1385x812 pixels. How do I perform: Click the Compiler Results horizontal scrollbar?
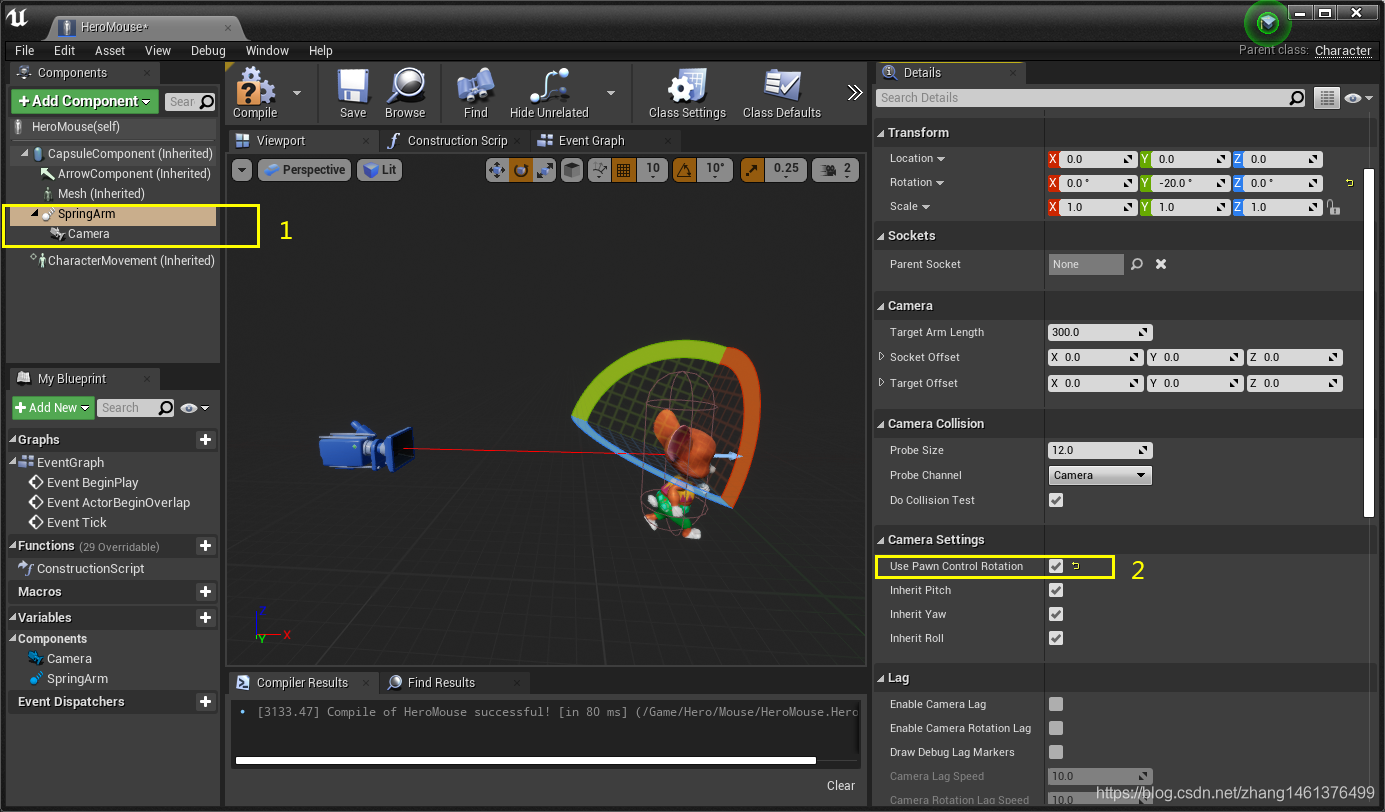[525, 761]
